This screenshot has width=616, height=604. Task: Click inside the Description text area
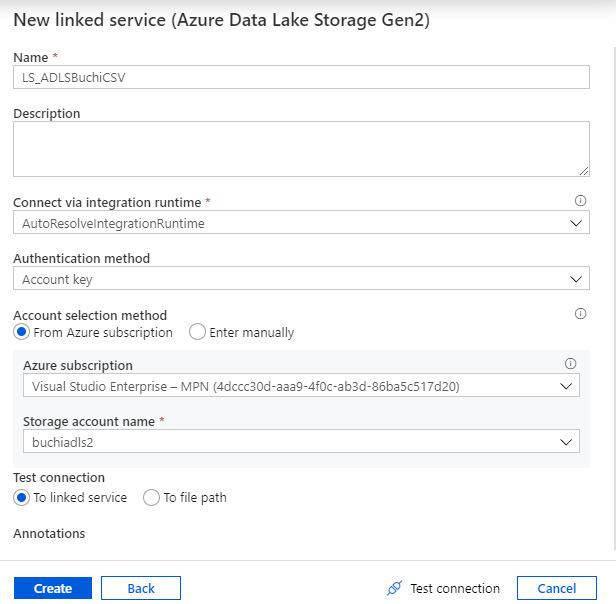(300, 149)
